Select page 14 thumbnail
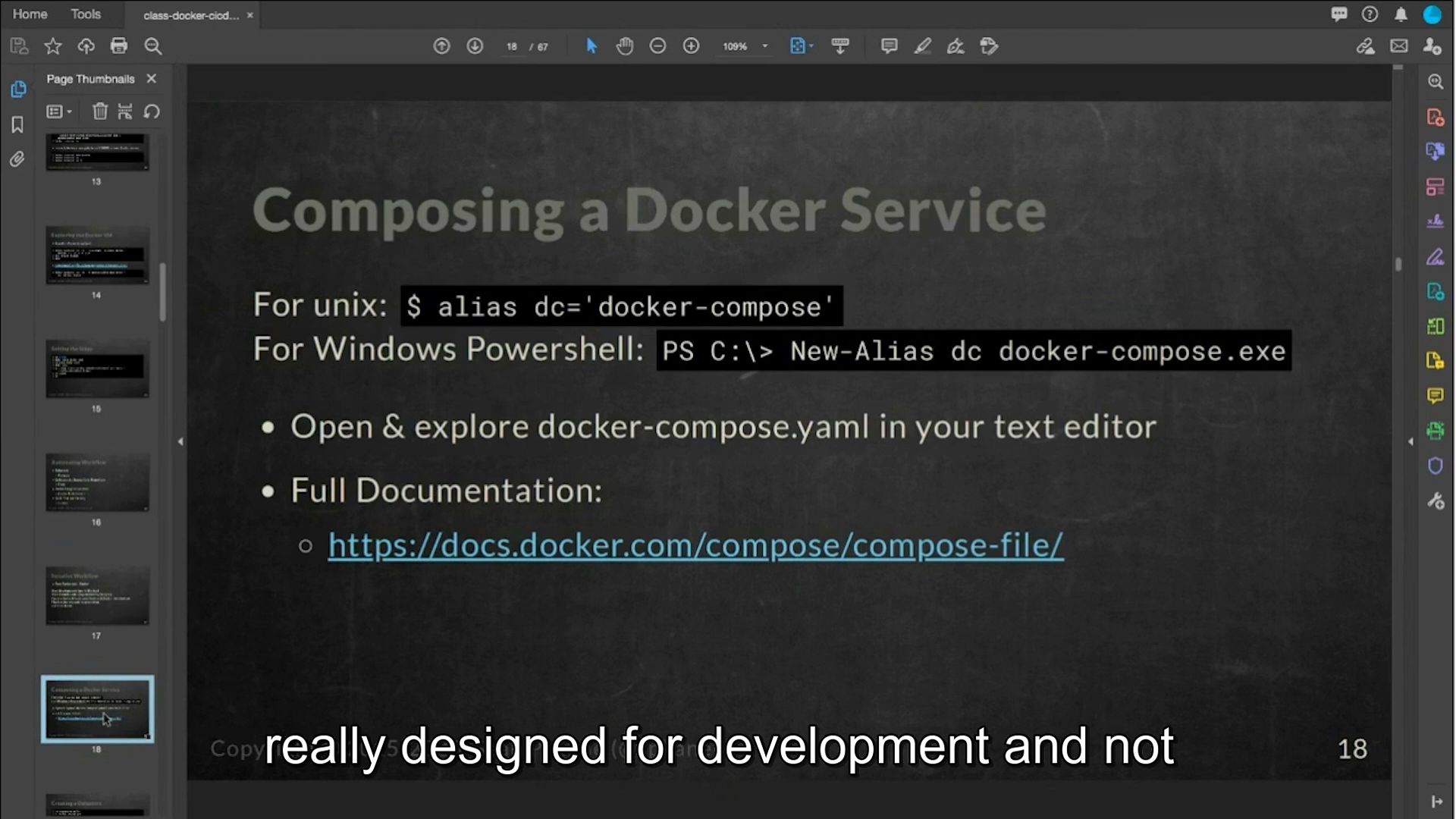Image resolution: width=1456 pixels, height=819 pixels. [x=97, y=255]
